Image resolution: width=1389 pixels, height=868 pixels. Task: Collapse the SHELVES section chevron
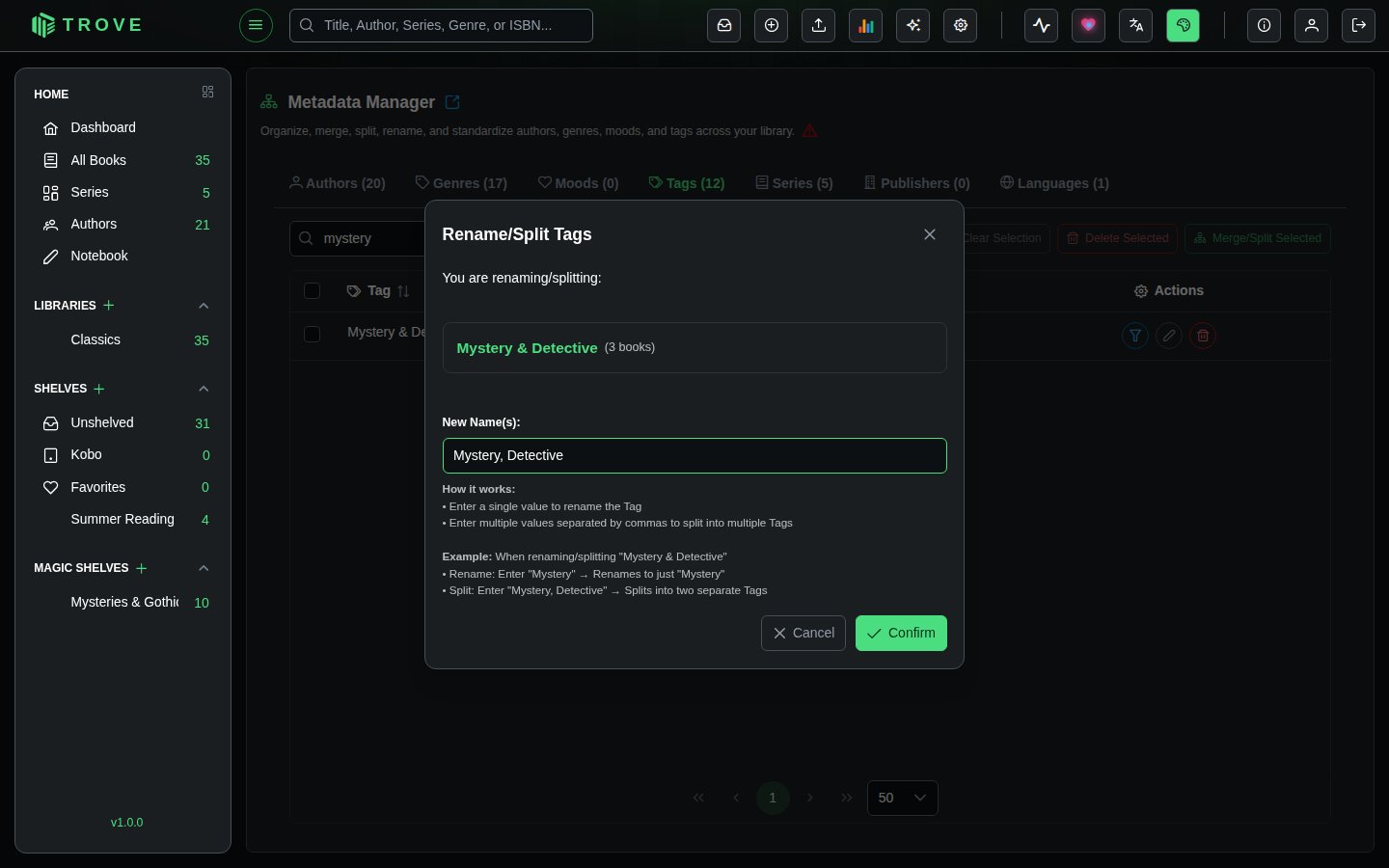(x=204, y=389)
